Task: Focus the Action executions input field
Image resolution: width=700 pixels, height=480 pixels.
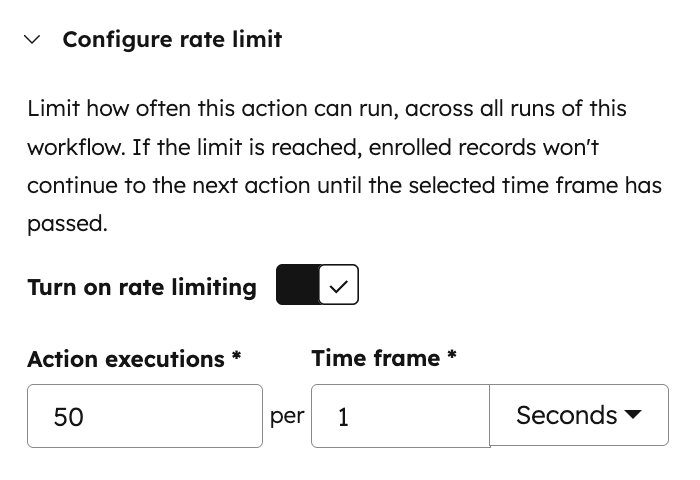Action: tap(145, 415)
